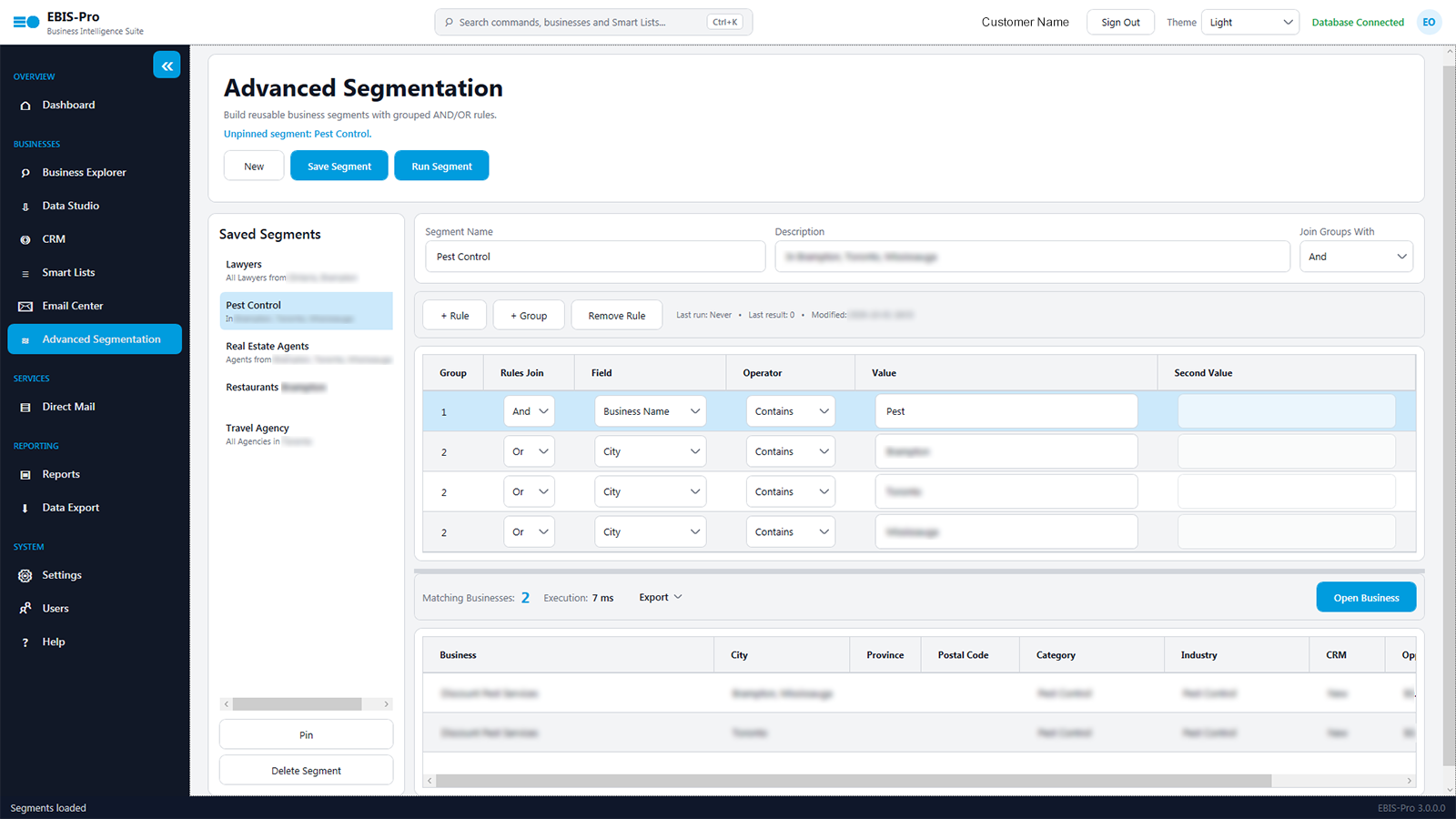Click the Dashboard home icon
The image size is (1456, 819).
[x=25, y=106]
